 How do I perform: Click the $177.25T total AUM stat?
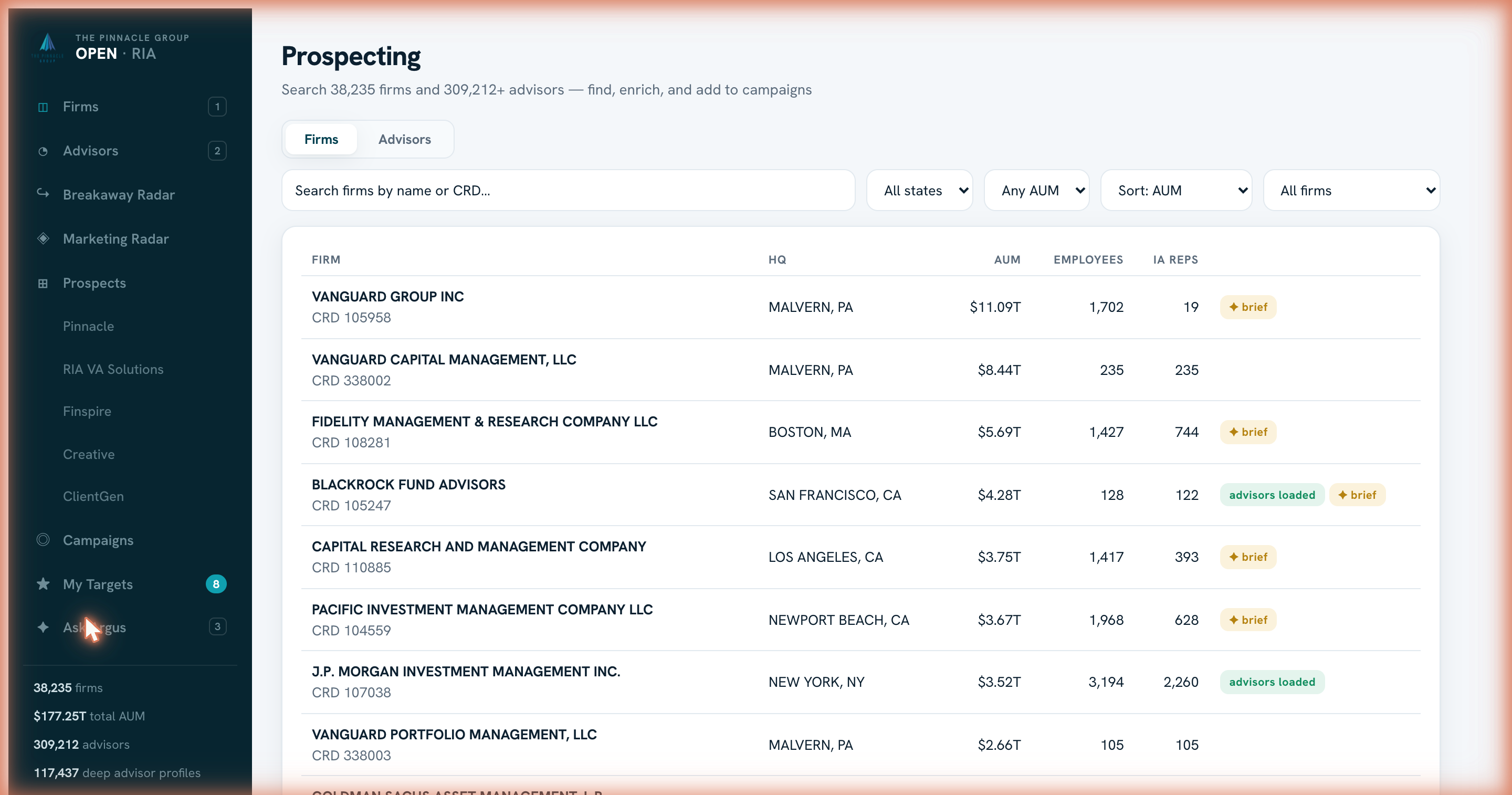(89, 716)
